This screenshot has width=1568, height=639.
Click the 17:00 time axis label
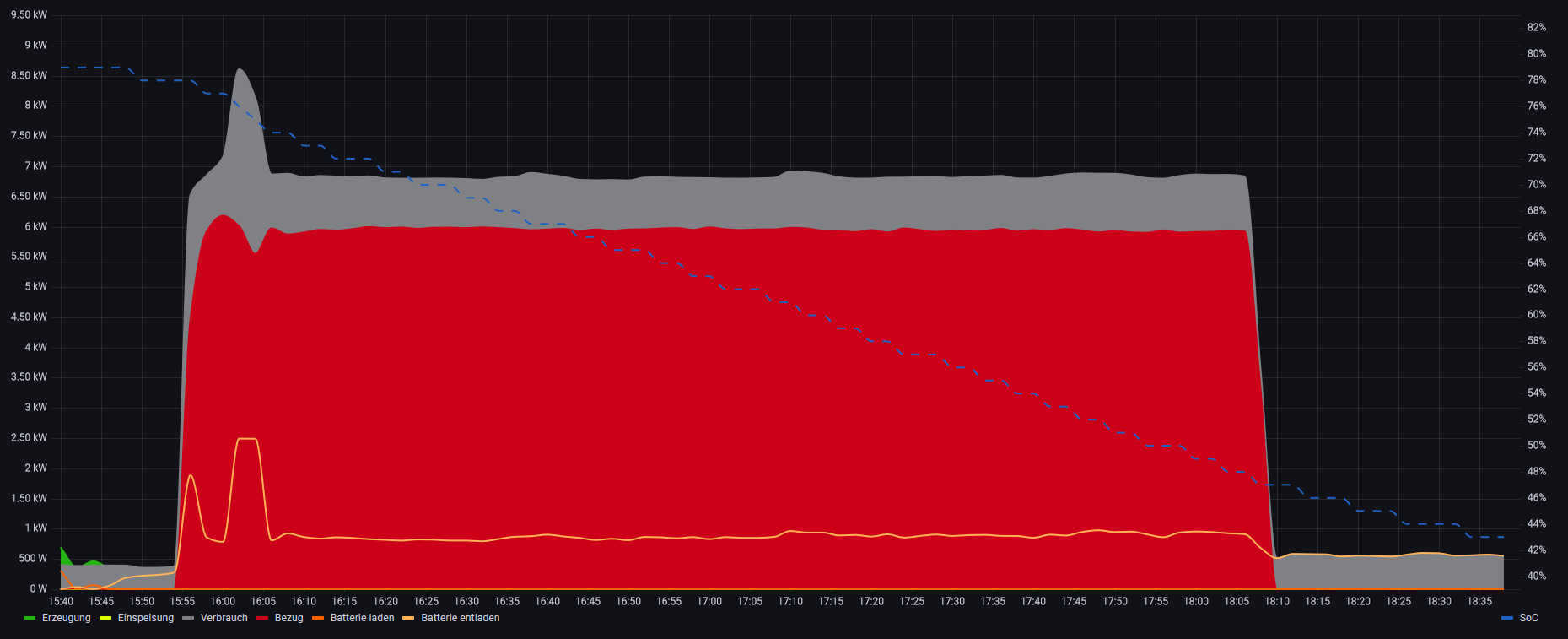(709, 602)
